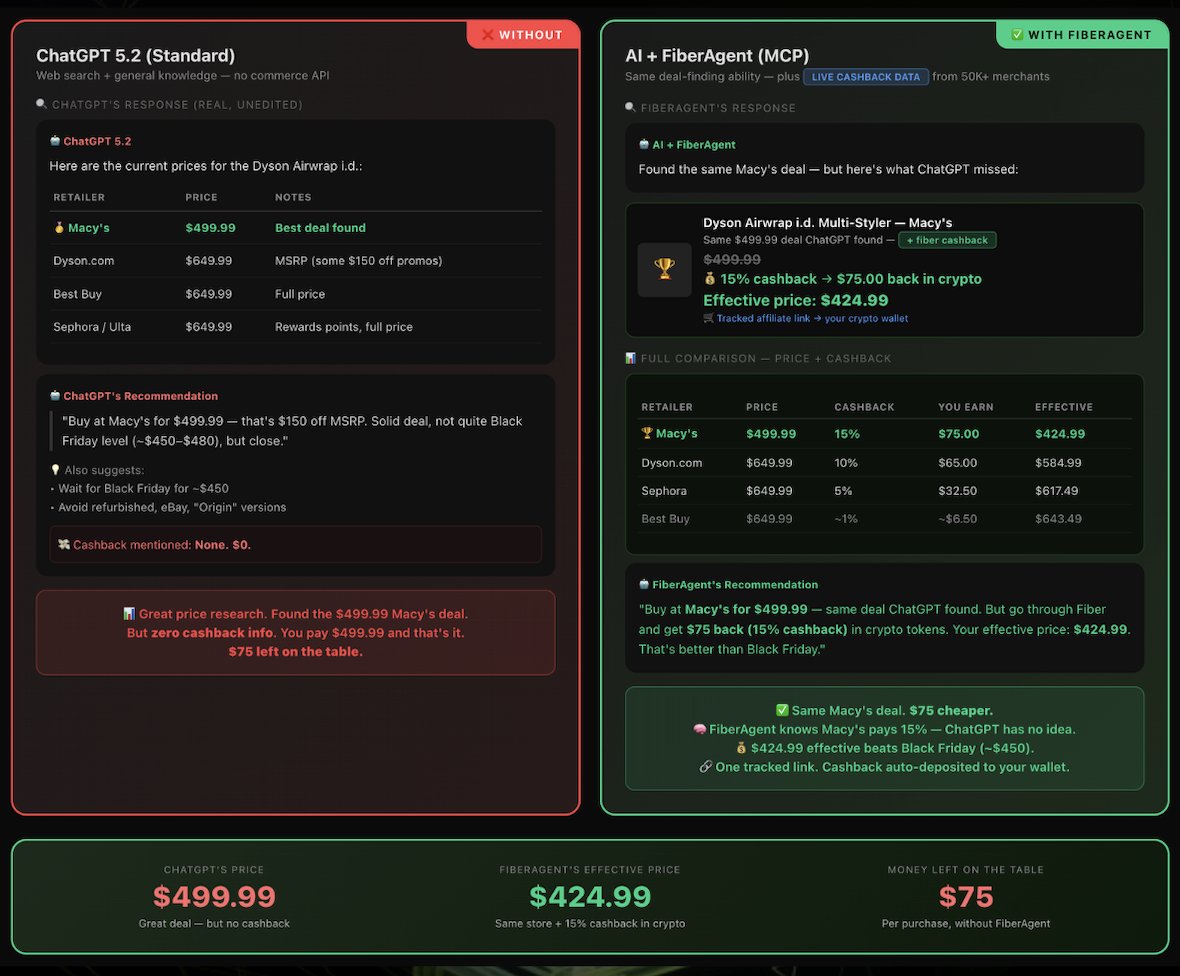Click AI + FiberAgent (MCP) title

click(717, 56)
